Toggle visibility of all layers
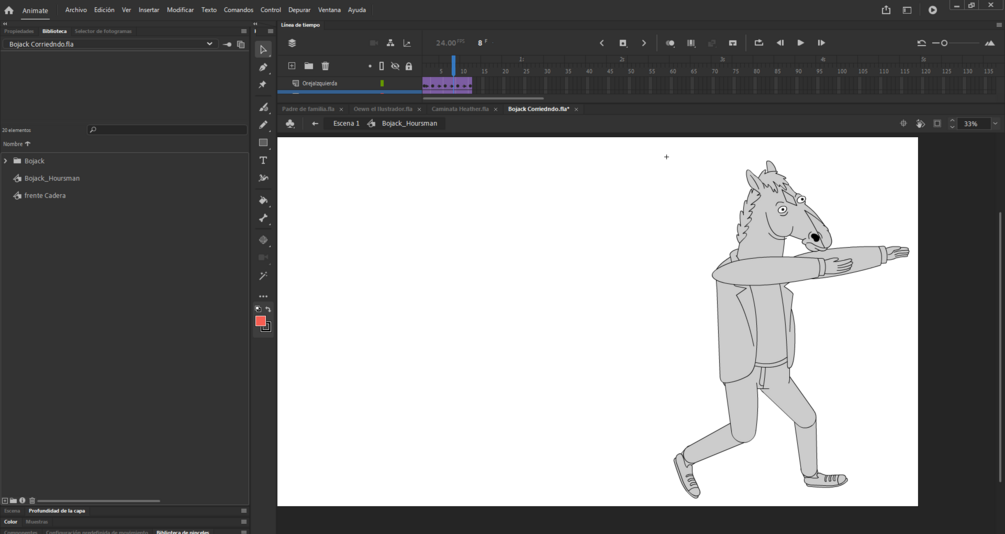This screenshot has height=534, width=1005. coord(395,66)
